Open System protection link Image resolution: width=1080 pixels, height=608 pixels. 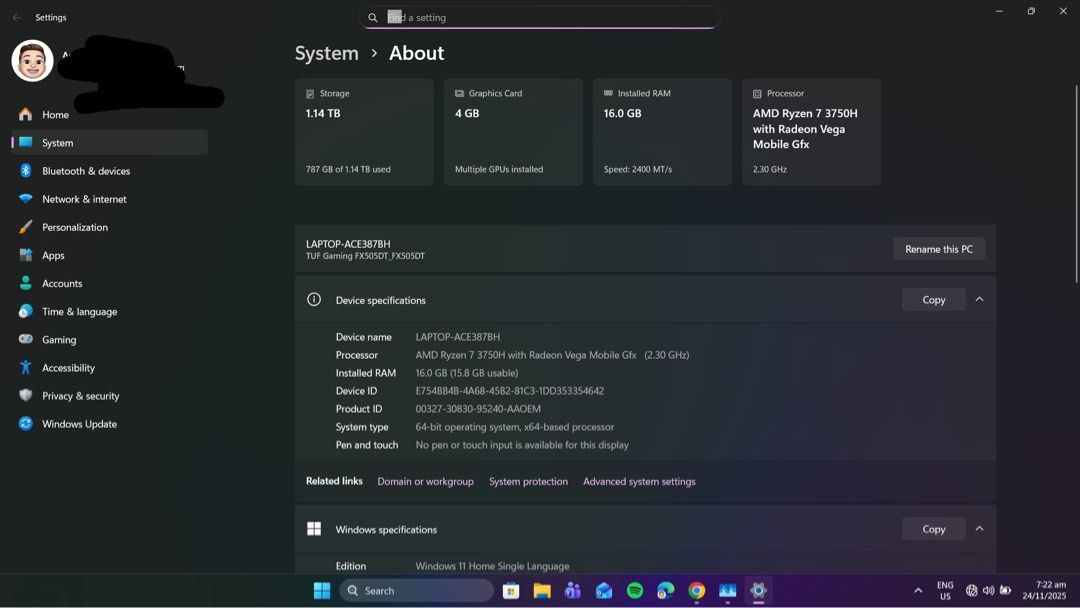[528, 481]
